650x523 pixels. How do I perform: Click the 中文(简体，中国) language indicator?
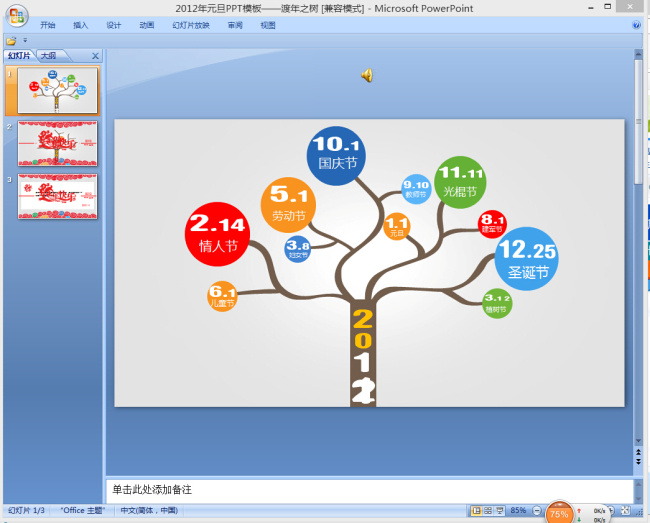click(x=149, y=511)
